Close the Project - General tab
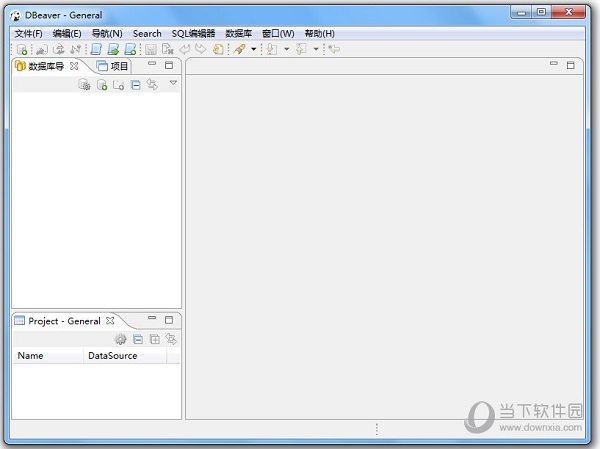 [110, 320]
